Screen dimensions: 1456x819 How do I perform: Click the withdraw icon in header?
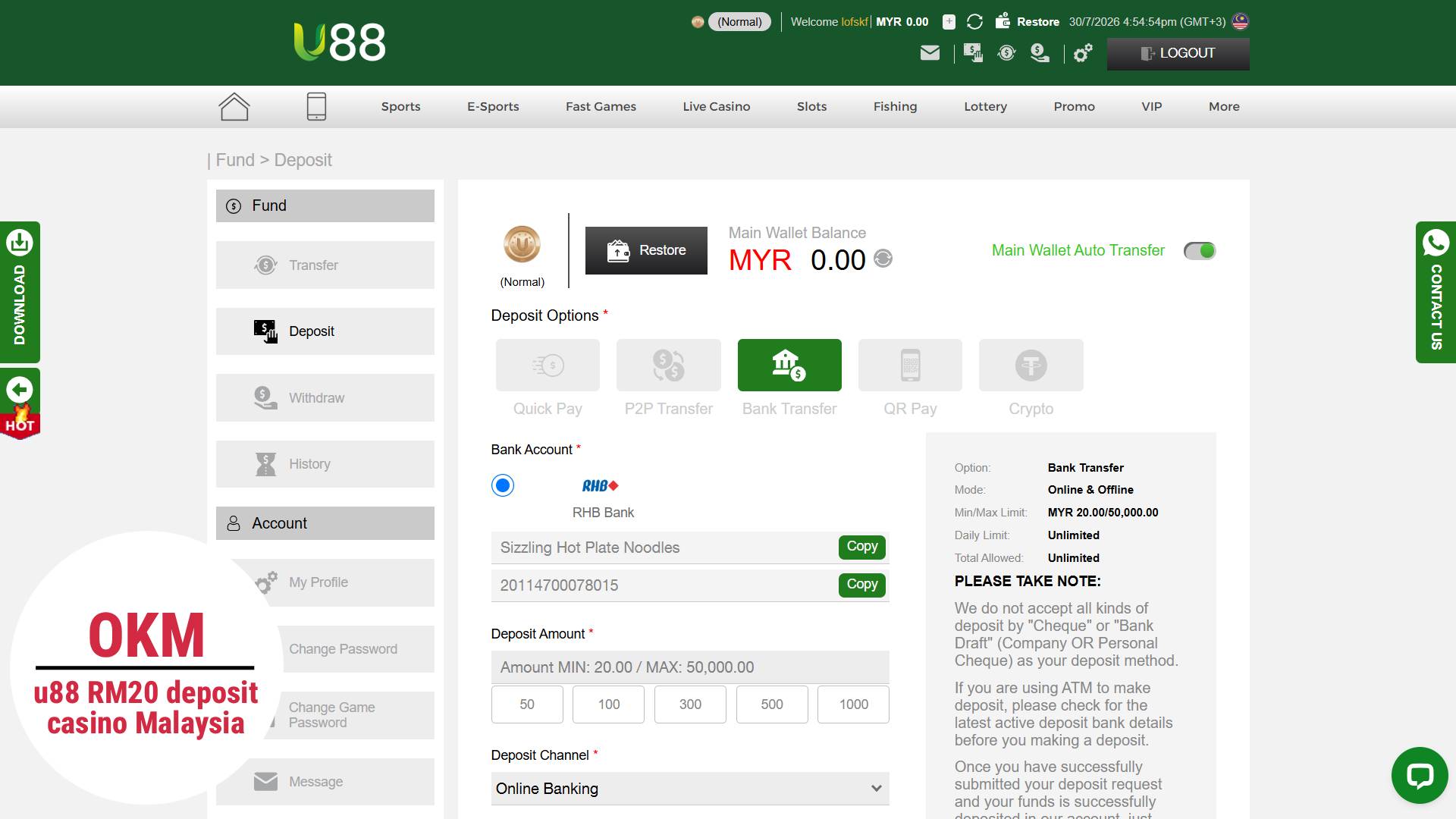click(x=1040, y=53)
